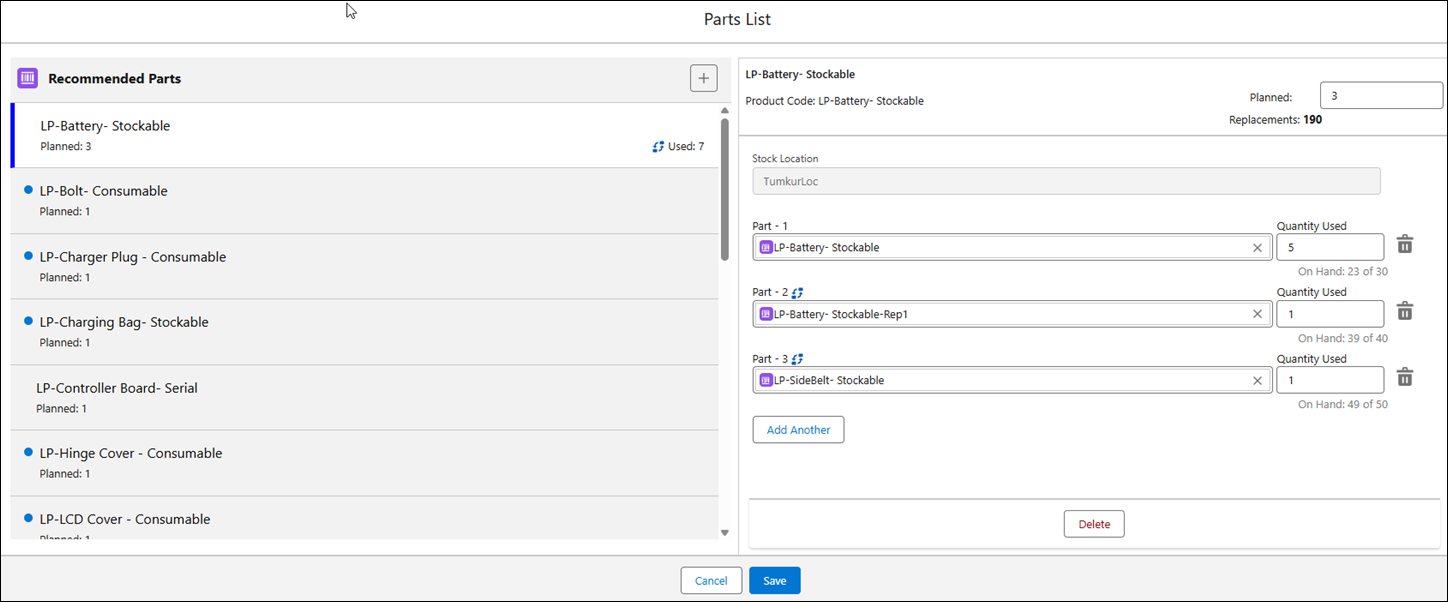Clear LP-SideBelt- Stockable selection (X)

click(1257, 380)
